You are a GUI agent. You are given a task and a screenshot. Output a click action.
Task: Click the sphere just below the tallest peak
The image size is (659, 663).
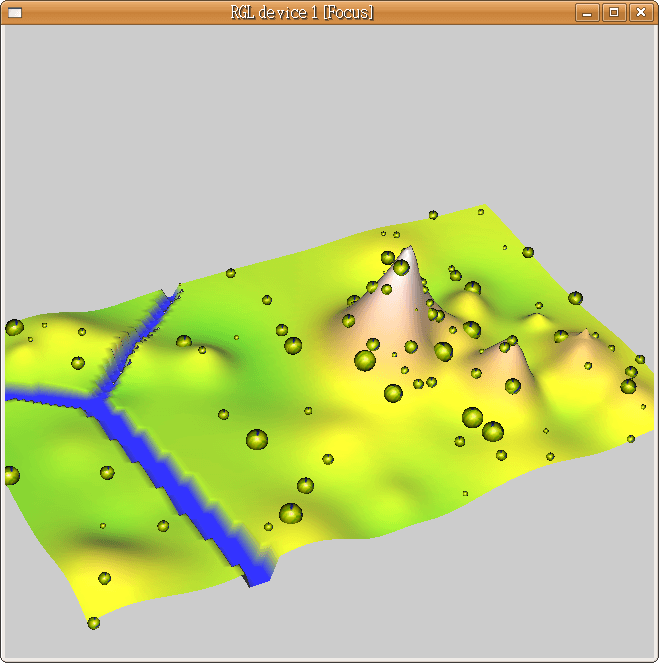401,267
